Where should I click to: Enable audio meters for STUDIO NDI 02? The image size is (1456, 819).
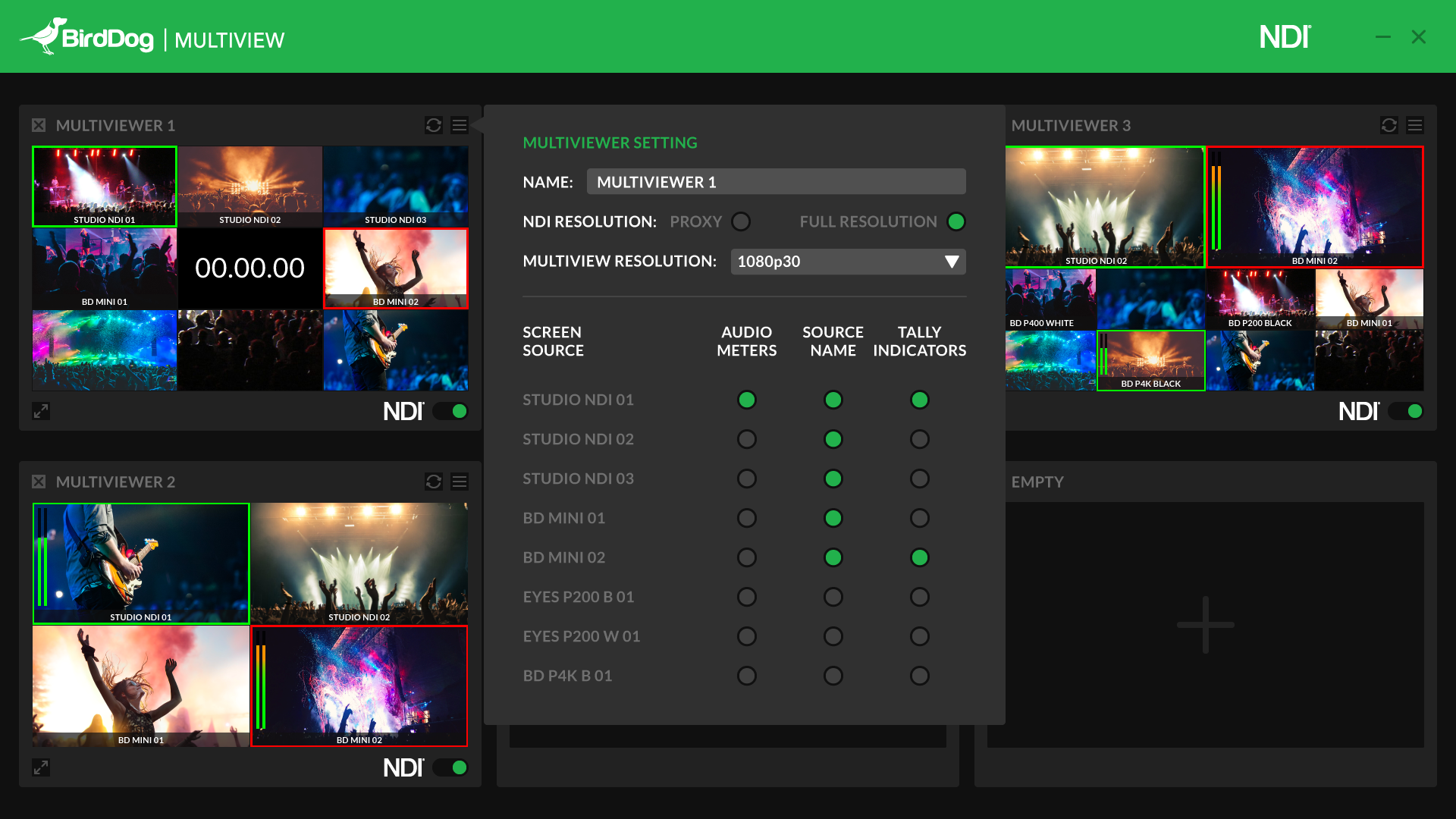point(747,439)
